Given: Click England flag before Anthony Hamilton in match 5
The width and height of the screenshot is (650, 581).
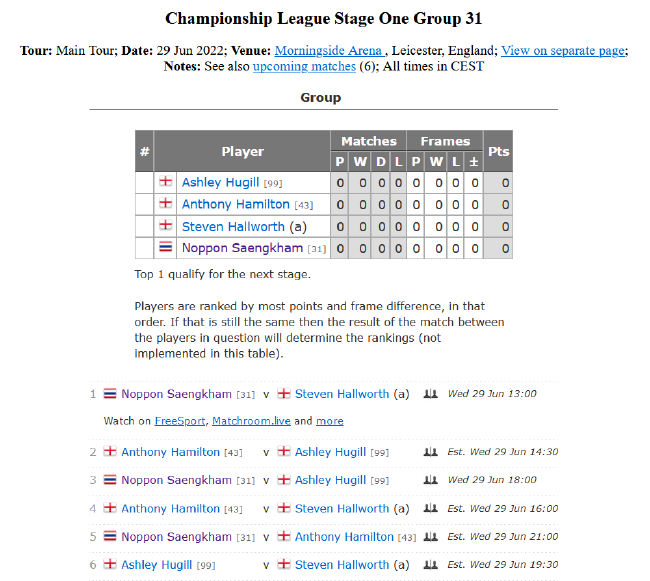Looking at the screenshot, I should 284,536.
